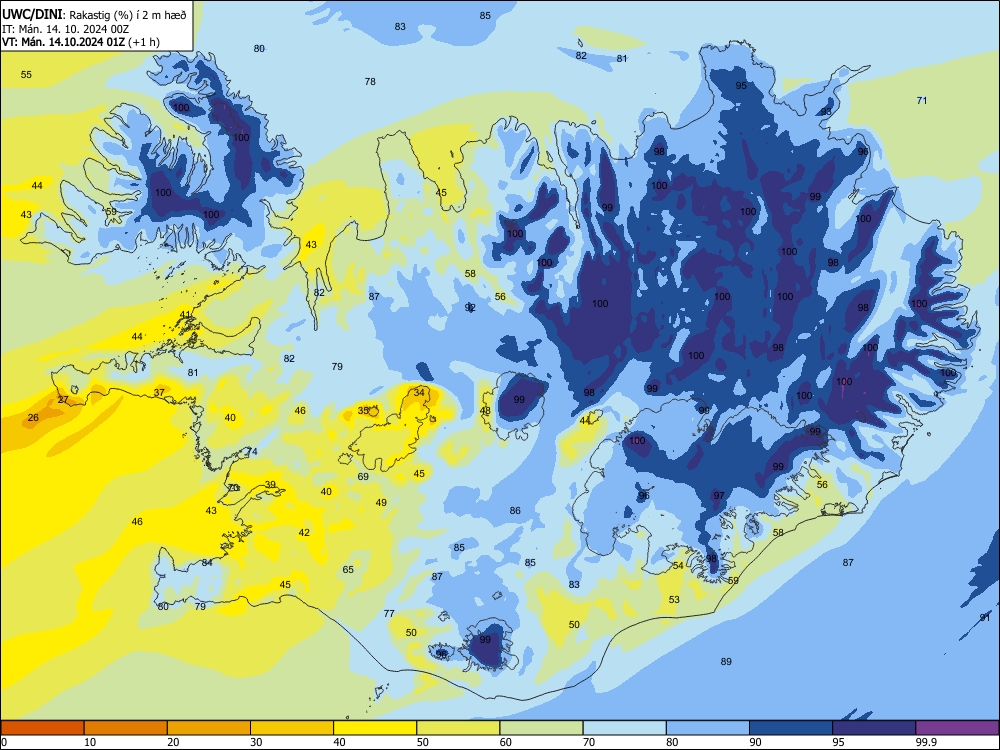This screenshot has width=1000, height=750.
Task: Select the 95–99.9 dark navy legend swatch
Action: (x=874, y=728)
